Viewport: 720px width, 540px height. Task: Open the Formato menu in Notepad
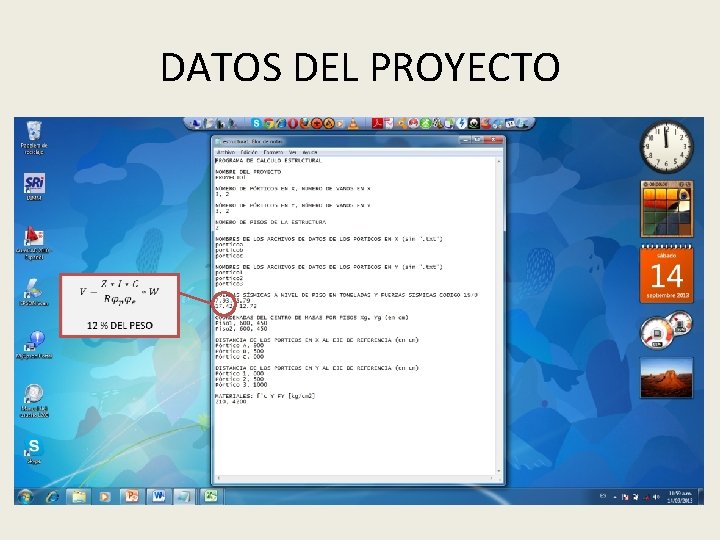pos(273,152)
